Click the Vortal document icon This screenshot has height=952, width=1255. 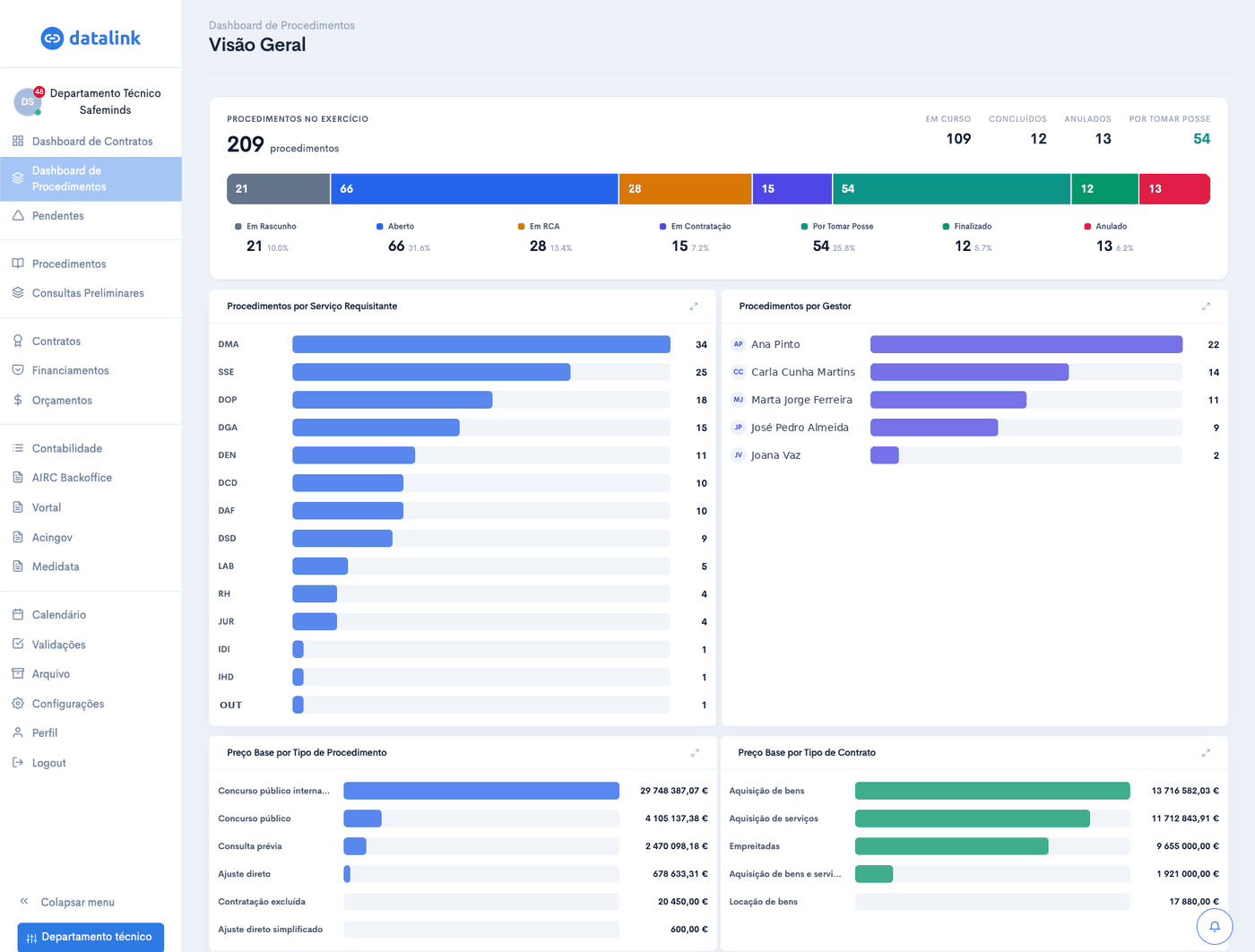click(18, 507)
